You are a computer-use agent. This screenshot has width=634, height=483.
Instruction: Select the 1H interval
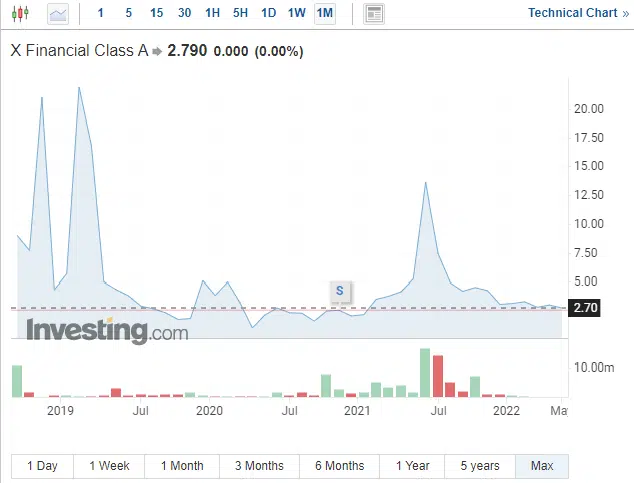pyautogui.click(x=213, y=13)
